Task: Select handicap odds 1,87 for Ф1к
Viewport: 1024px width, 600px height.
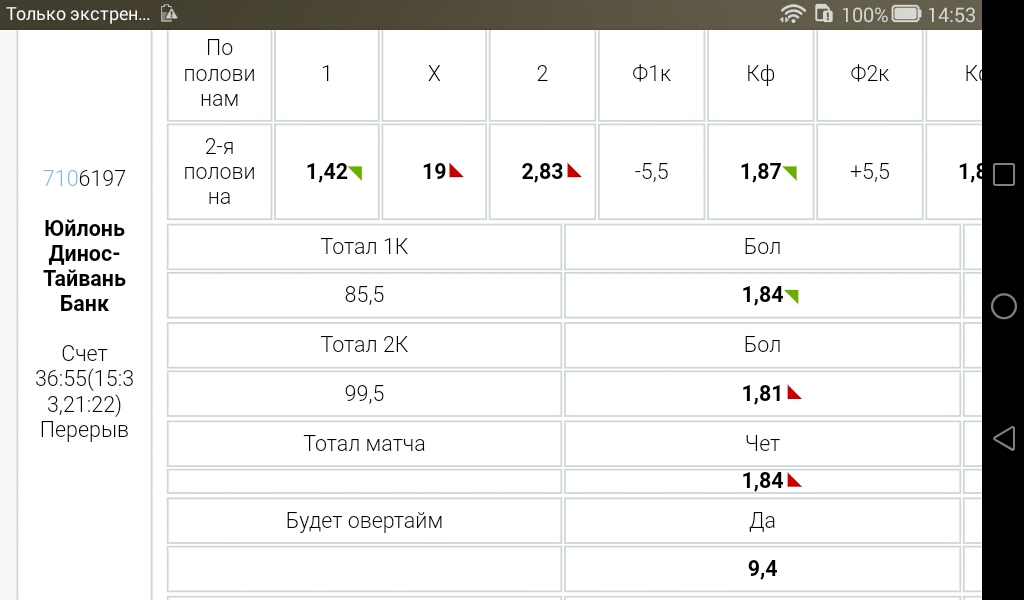Action: tap(760, 172)
